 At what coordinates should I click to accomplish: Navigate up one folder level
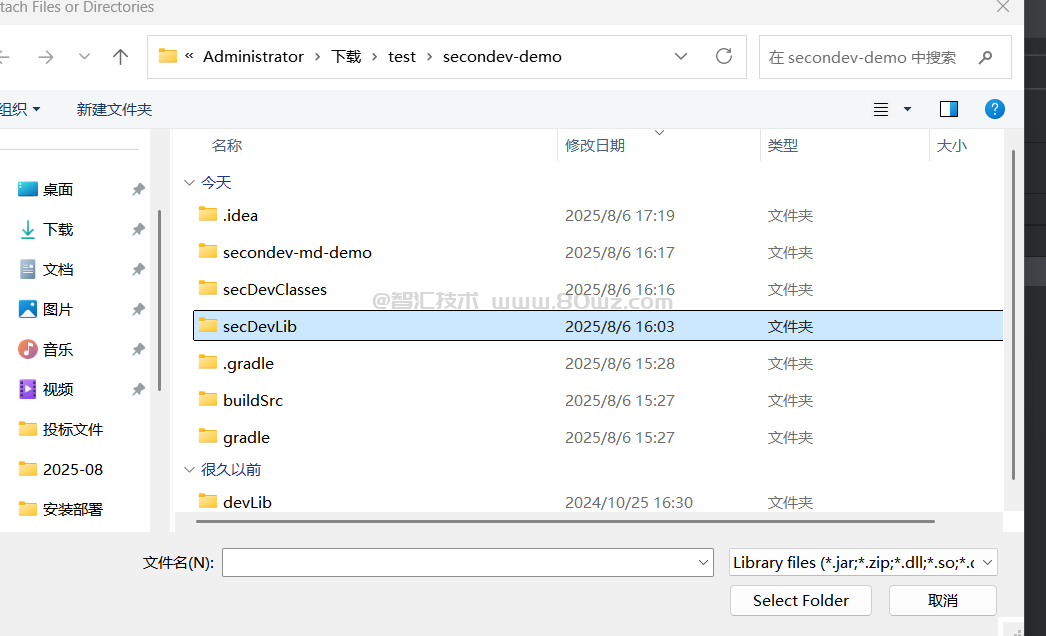(x=121, y=57)
